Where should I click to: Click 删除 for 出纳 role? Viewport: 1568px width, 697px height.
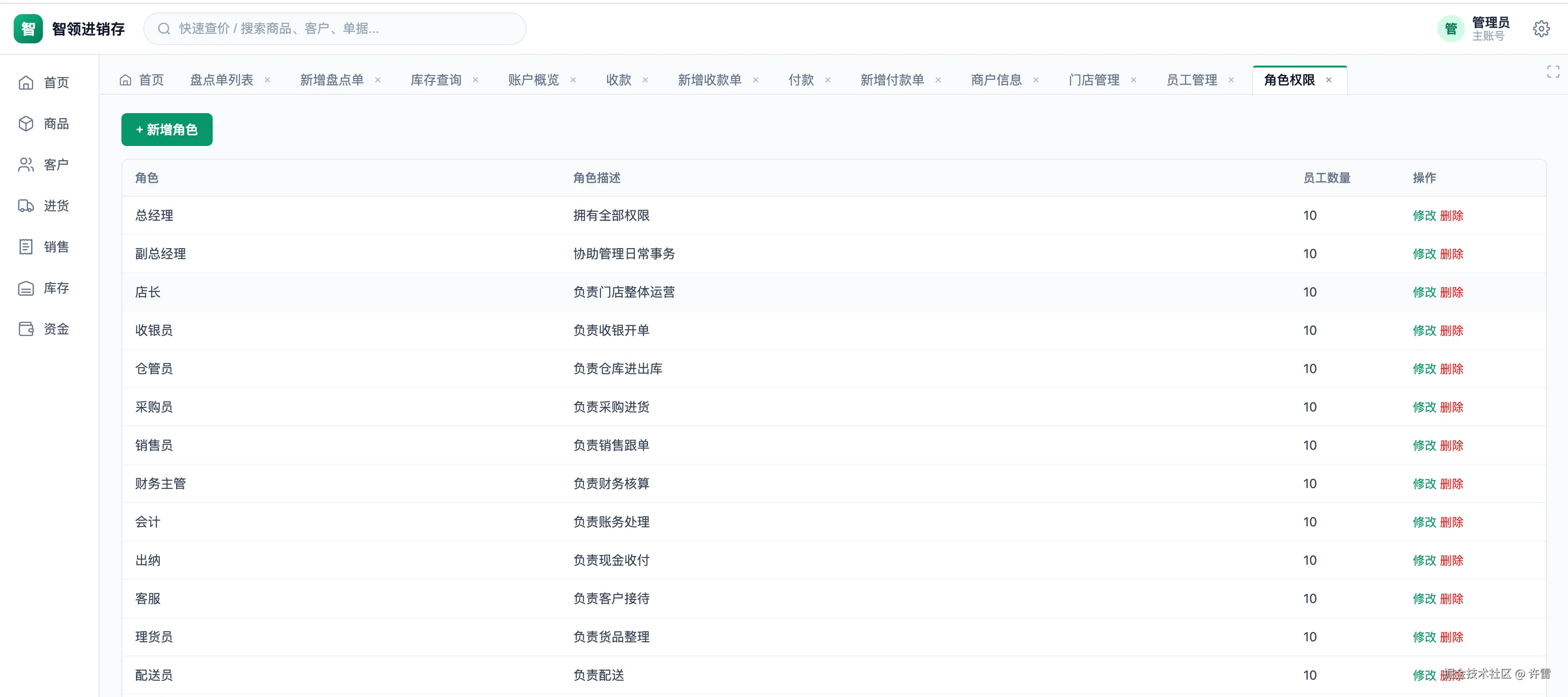[x=1452, y=561]
